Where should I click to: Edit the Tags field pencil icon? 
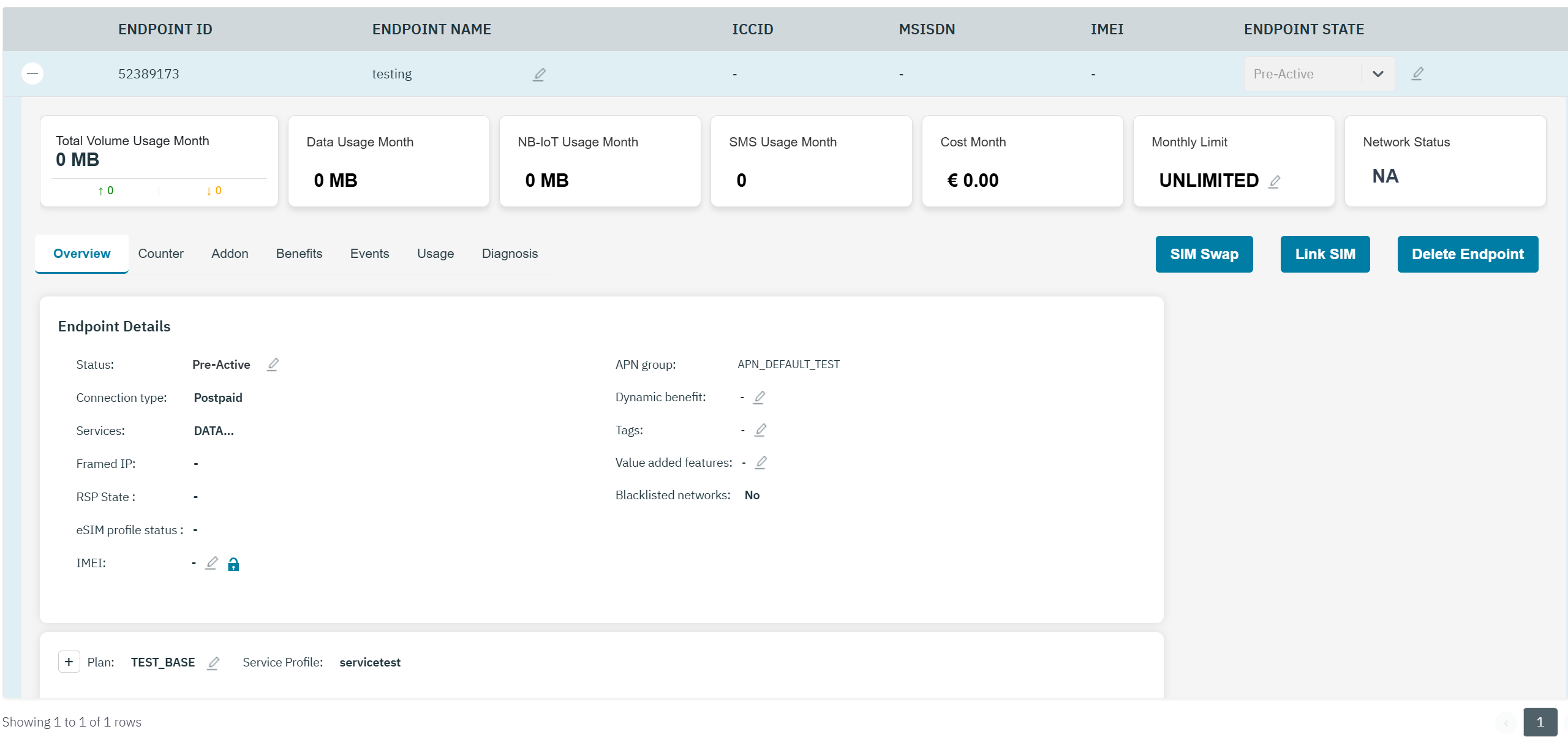point(760,430)
